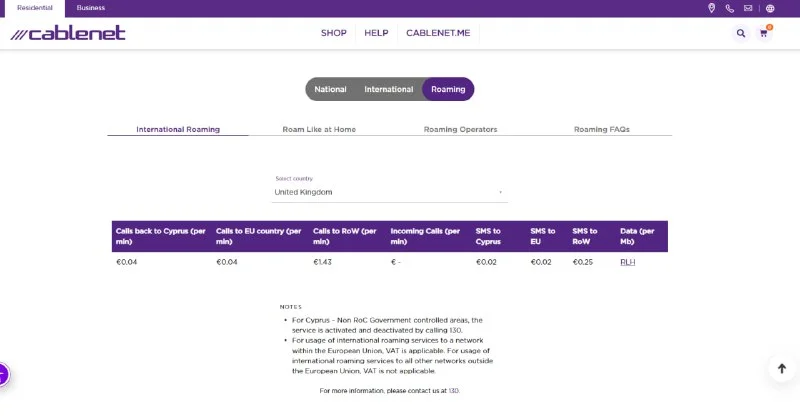Open the HELP navigation menu
Image resolution: width=800 pixels, height=418 pixels.
coord(376,33)
